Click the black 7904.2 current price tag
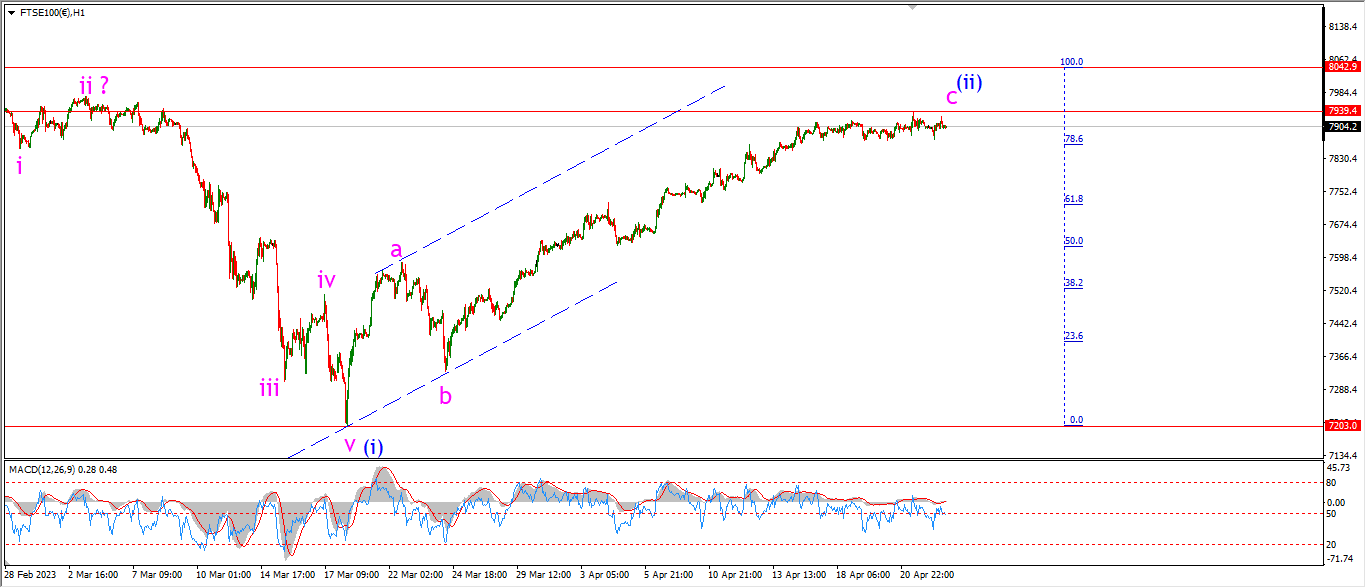Screen dimensions: 1366x588 (x=1343, y=126)
